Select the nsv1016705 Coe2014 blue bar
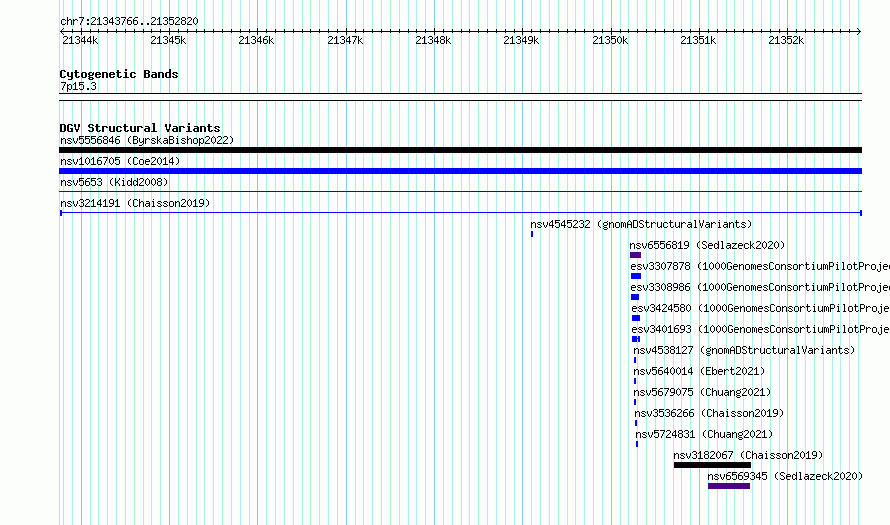This screenshot has height=525, width=890. point(460,171)
